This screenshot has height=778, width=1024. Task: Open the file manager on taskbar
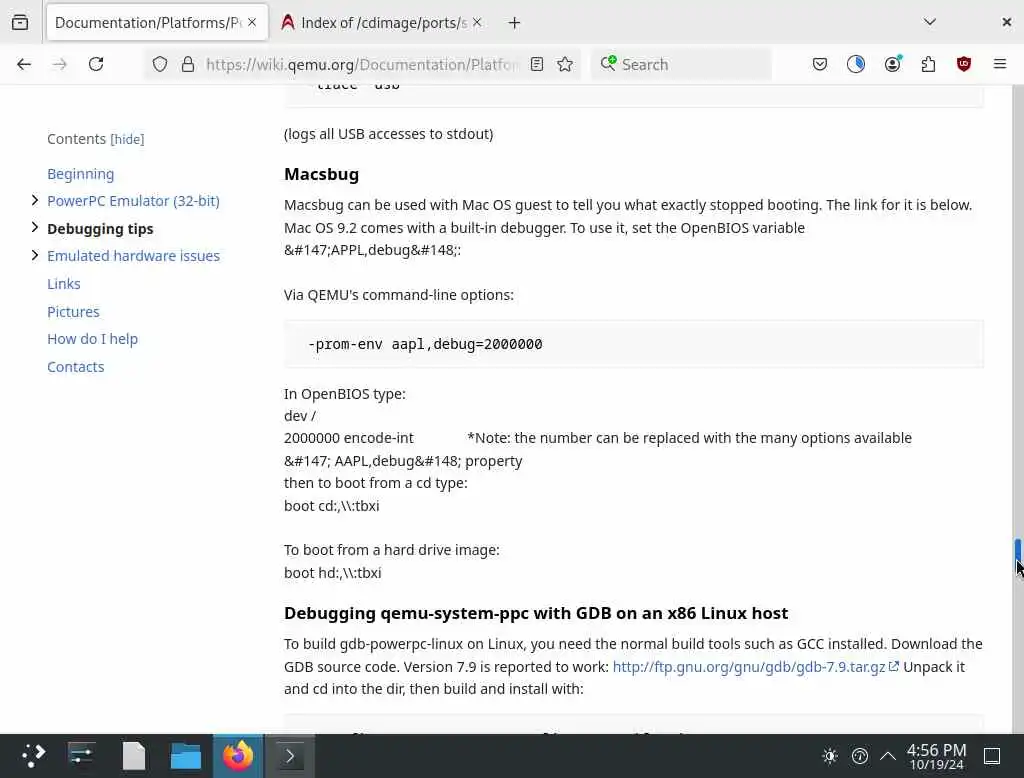coord(186,756)
